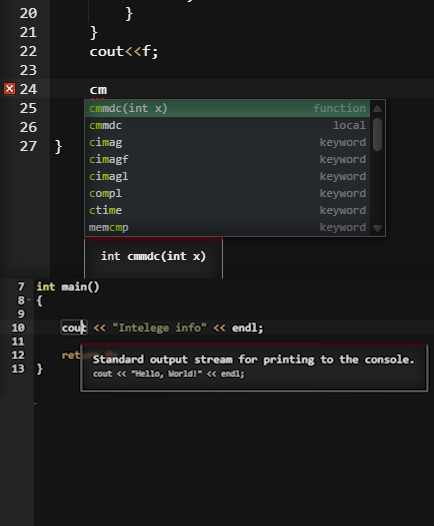434x526 pixels.
Task: Click 'endl;' on line 10
Action: (248, 328)
